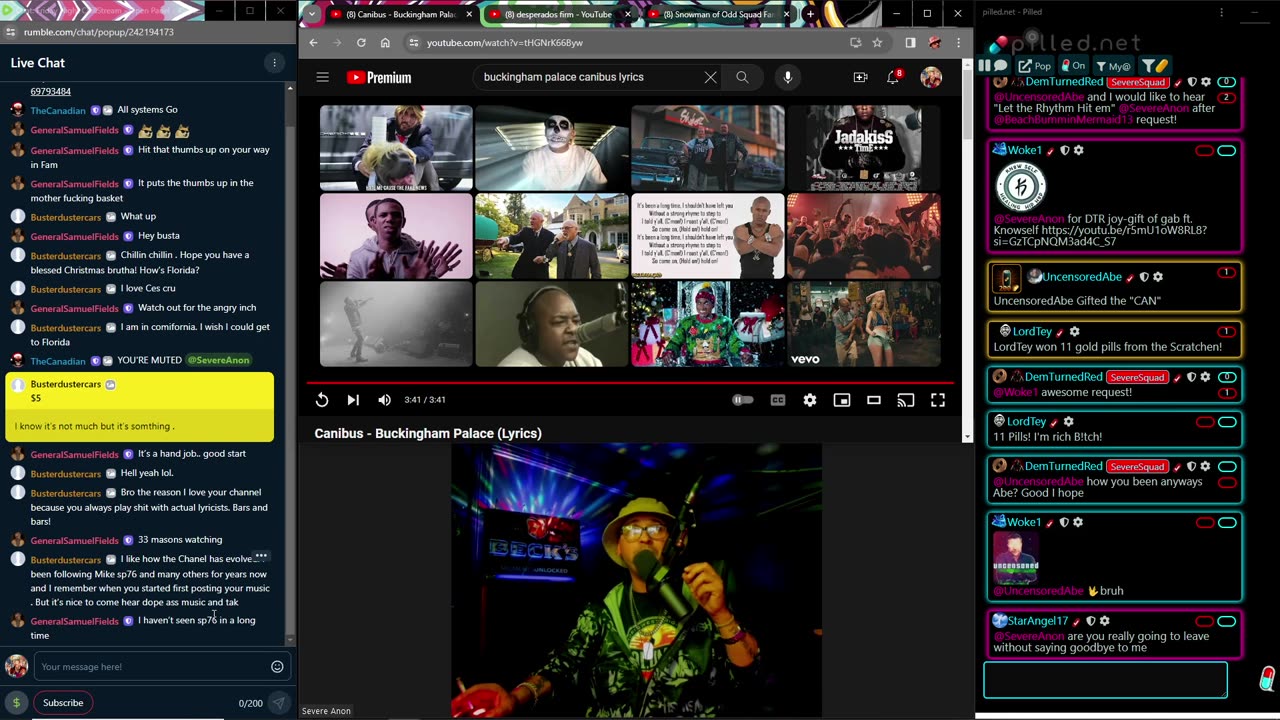Image resolution: width=1280 pixels, height=720 pixels.
Task: Open the Pilled window three-dot menu
Action: (x=1221, y=13)
